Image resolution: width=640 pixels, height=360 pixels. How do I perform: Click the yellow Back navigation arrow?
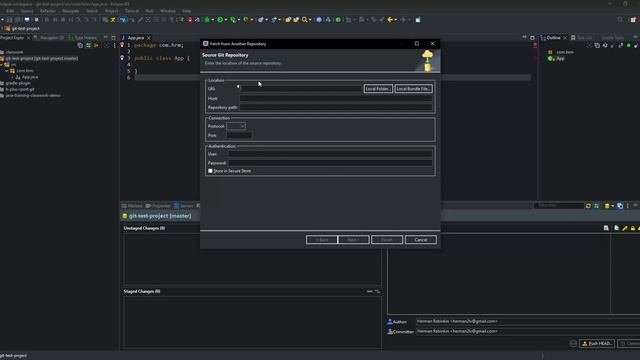pos(390,20)
